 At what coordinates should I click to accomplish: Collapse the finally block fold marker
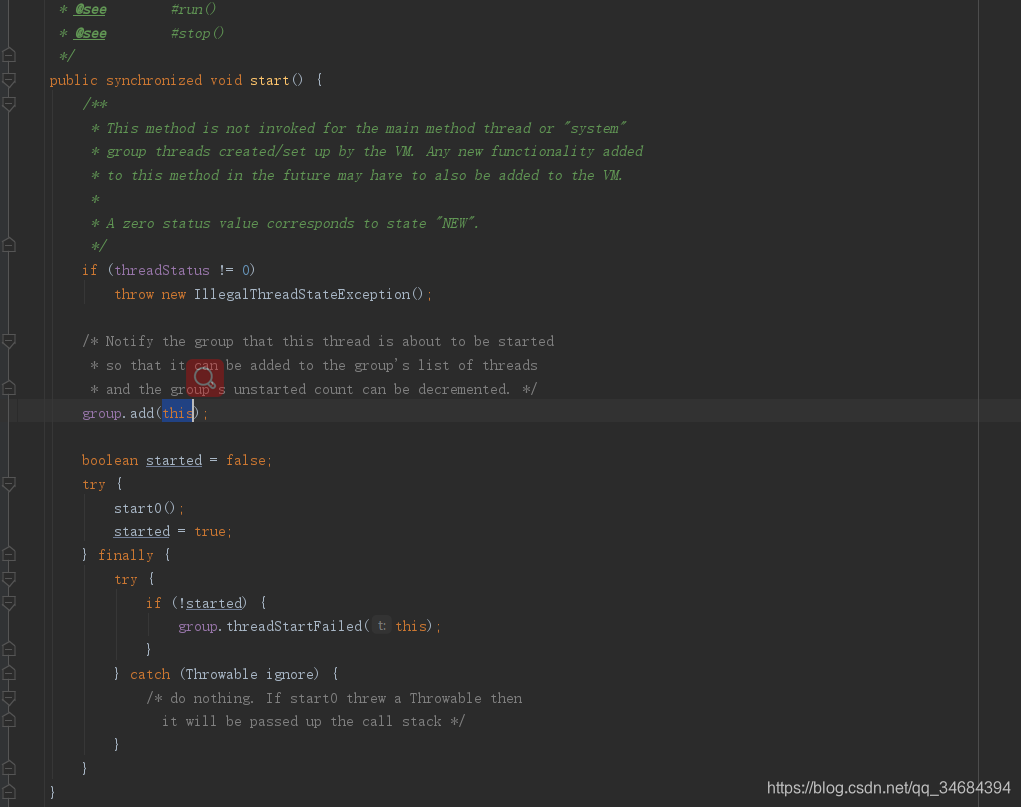[8, 555]
